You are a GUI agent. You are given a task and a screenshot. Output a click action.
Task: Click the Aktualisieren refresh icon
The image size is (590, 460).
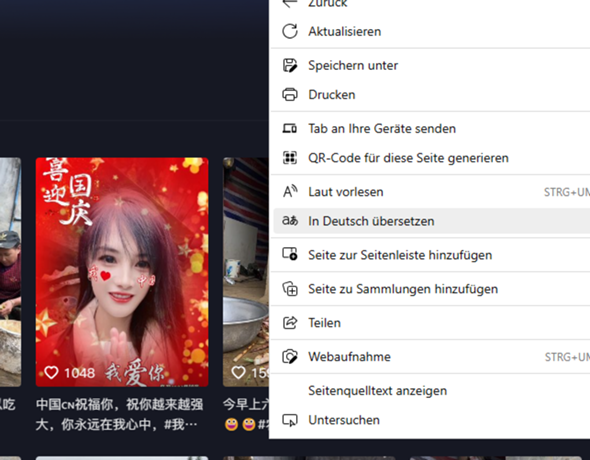290,31
